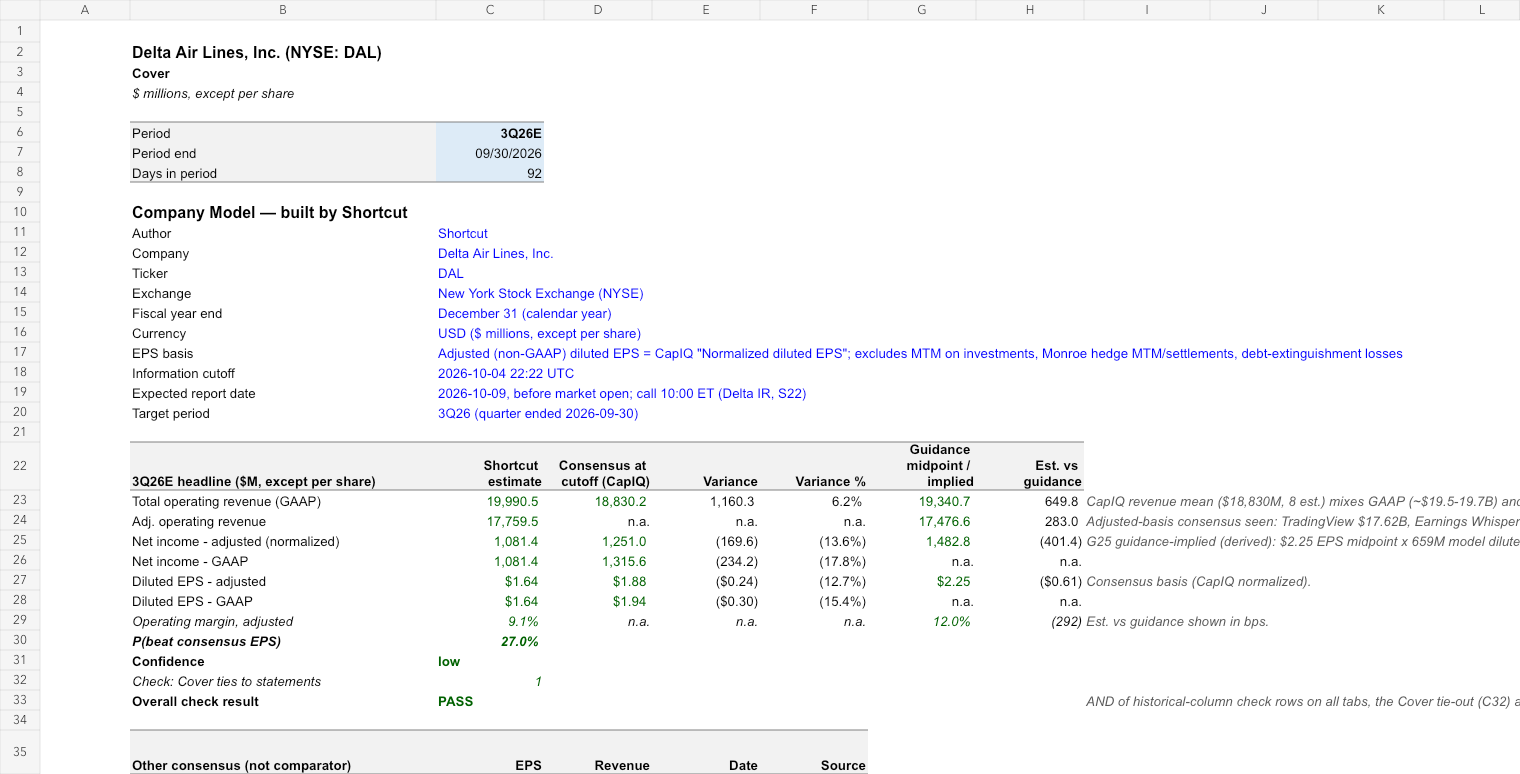Click the '$ millions, except per share' subtitle

pyautogui.click(x=213, y=93)
